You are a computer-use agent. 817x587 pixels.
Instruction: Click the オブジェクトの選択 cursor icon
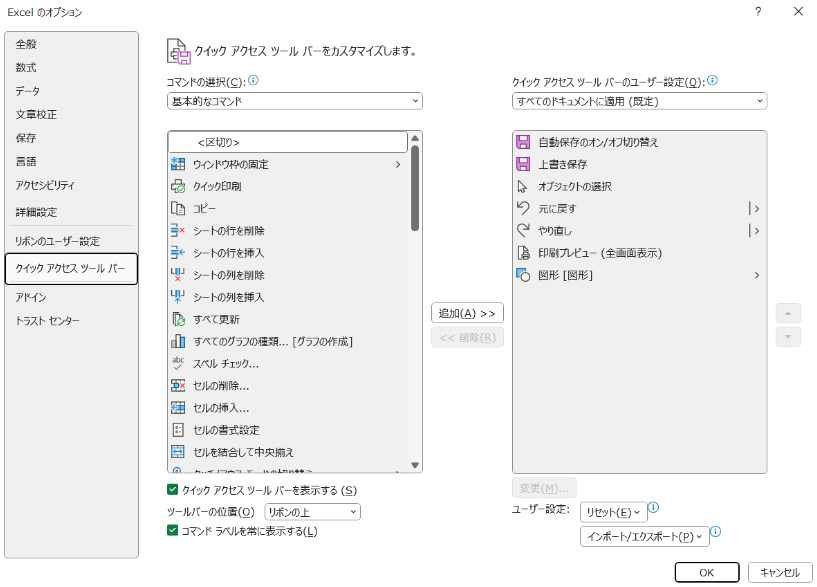(523, 186)
